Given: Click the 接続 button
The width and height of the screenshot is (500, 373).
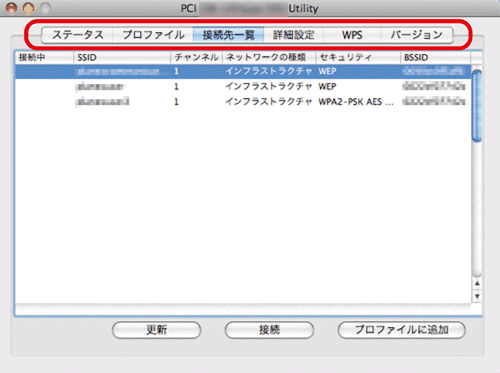Looking at the screenshot, I should [x=269, y=330].
